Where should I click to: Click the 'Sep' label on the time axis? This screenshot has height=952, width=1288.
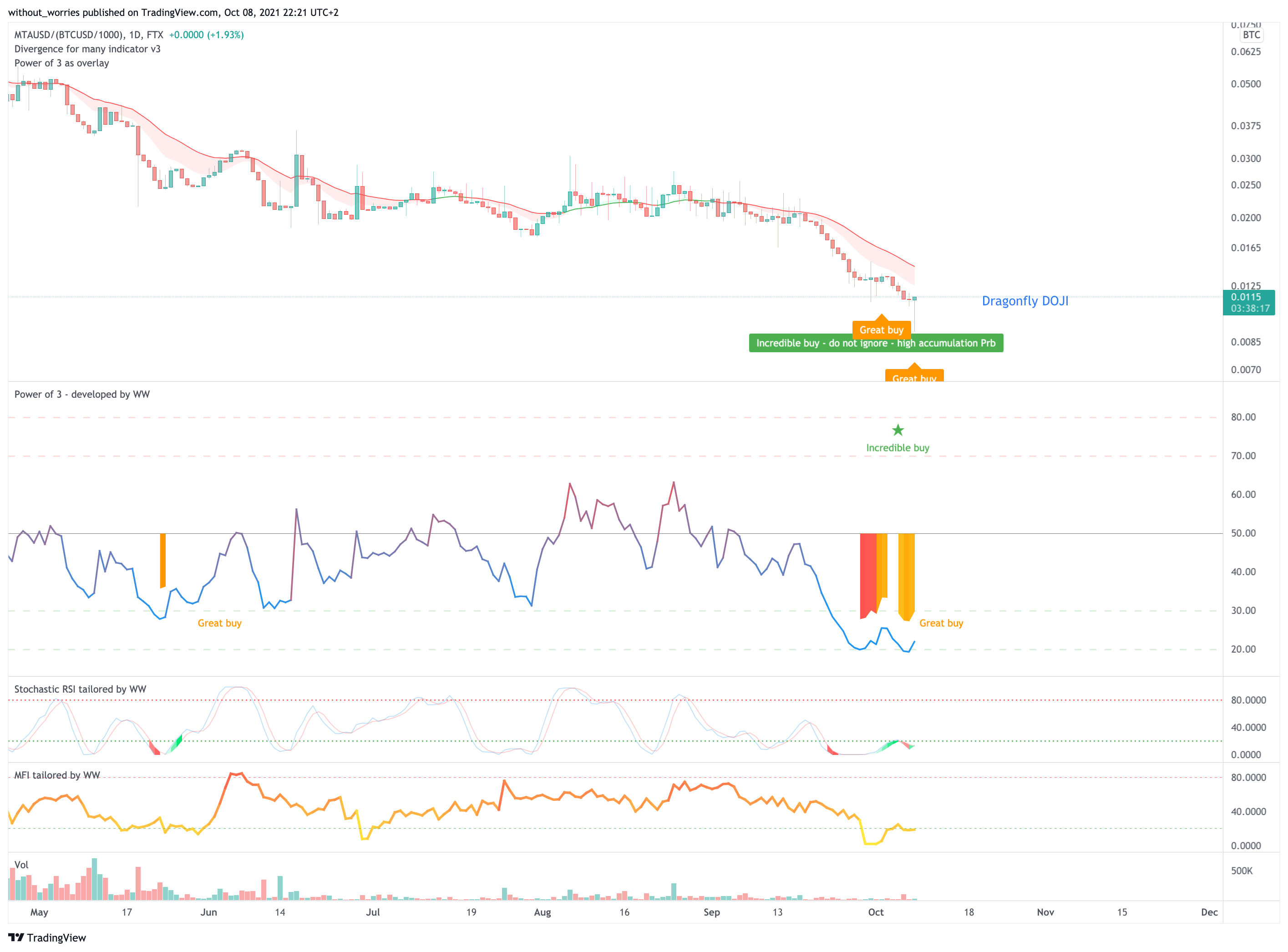coord(712,912)
